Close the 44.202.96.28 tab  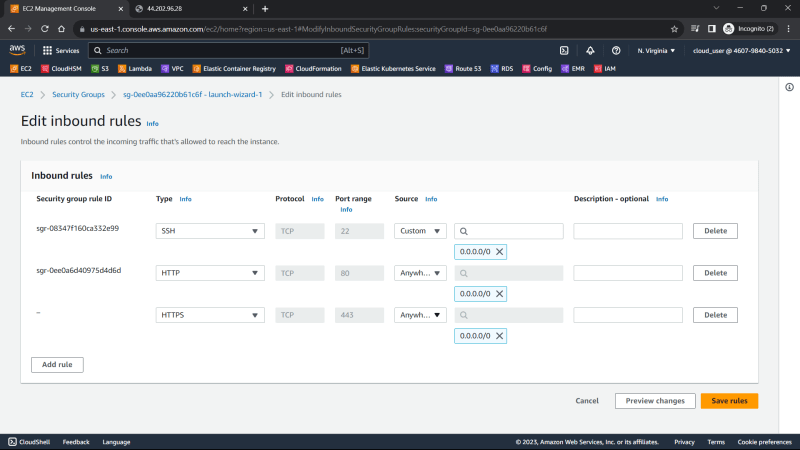tap(245, 9)
